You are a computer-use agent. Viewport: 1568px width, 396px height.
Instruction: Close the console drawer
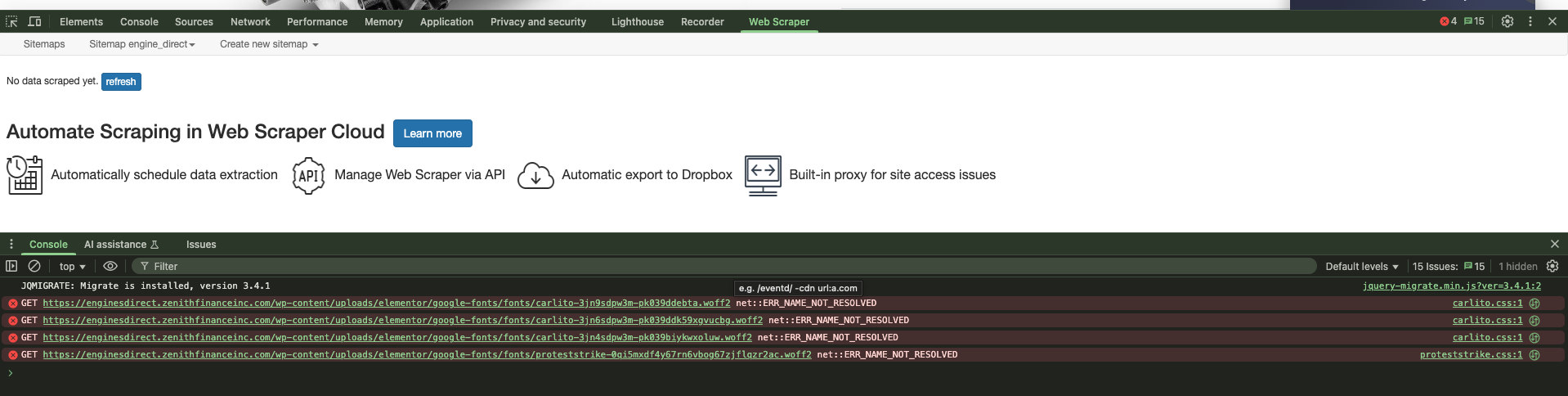(x=1554, y=244)
